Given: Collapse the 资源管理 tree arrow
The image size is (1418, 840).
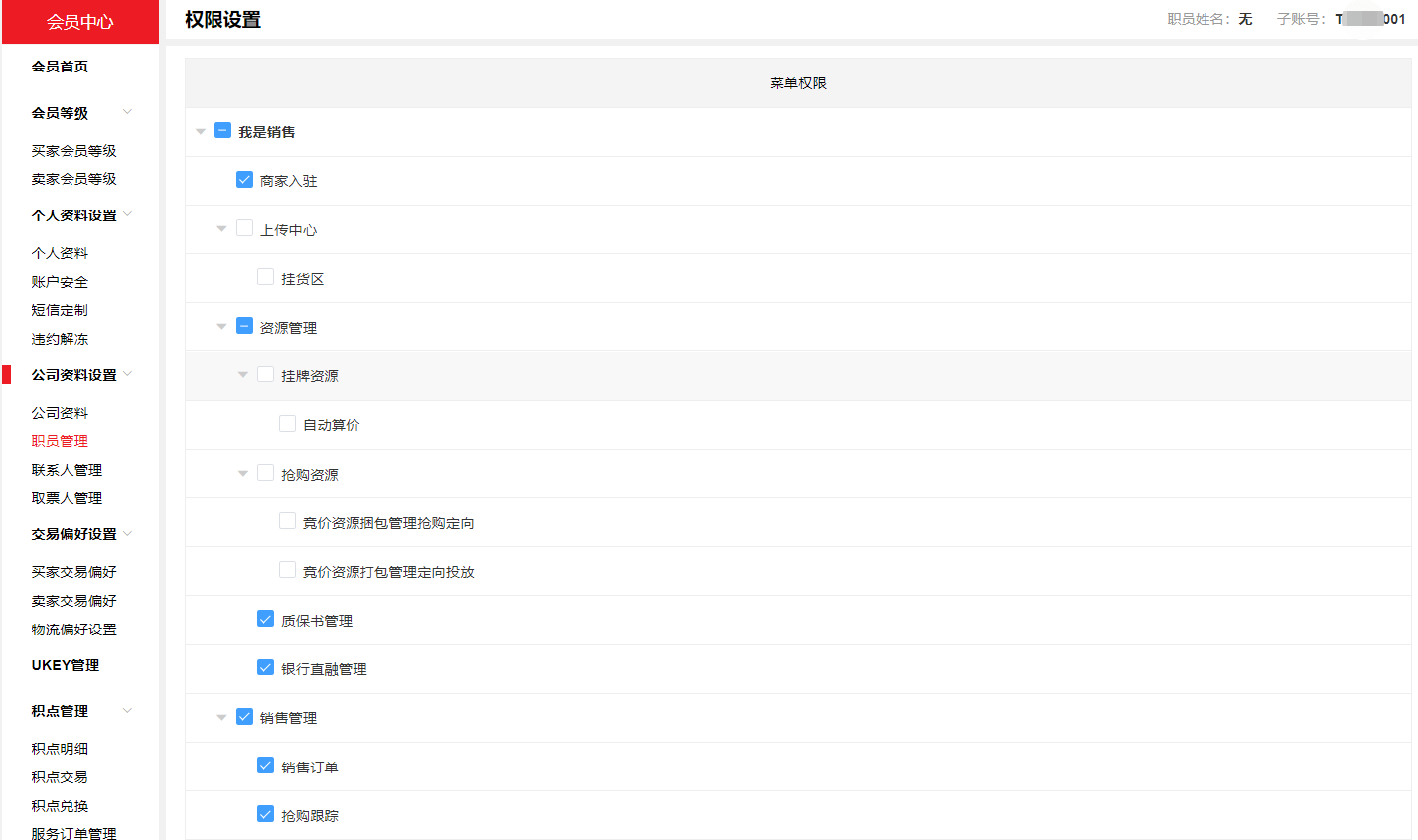Looking at the screenshot, I should point(221,326).
